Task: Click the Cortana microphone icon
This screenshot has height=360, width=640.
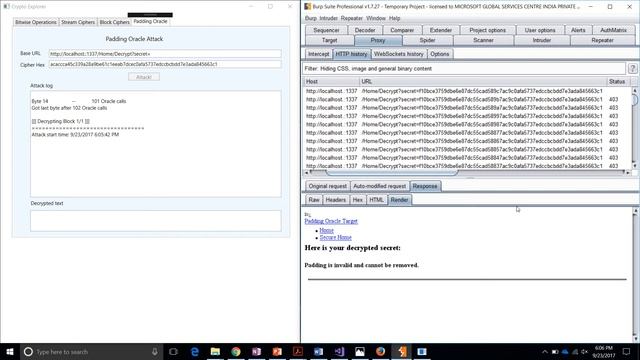Action: coord(155,351)
